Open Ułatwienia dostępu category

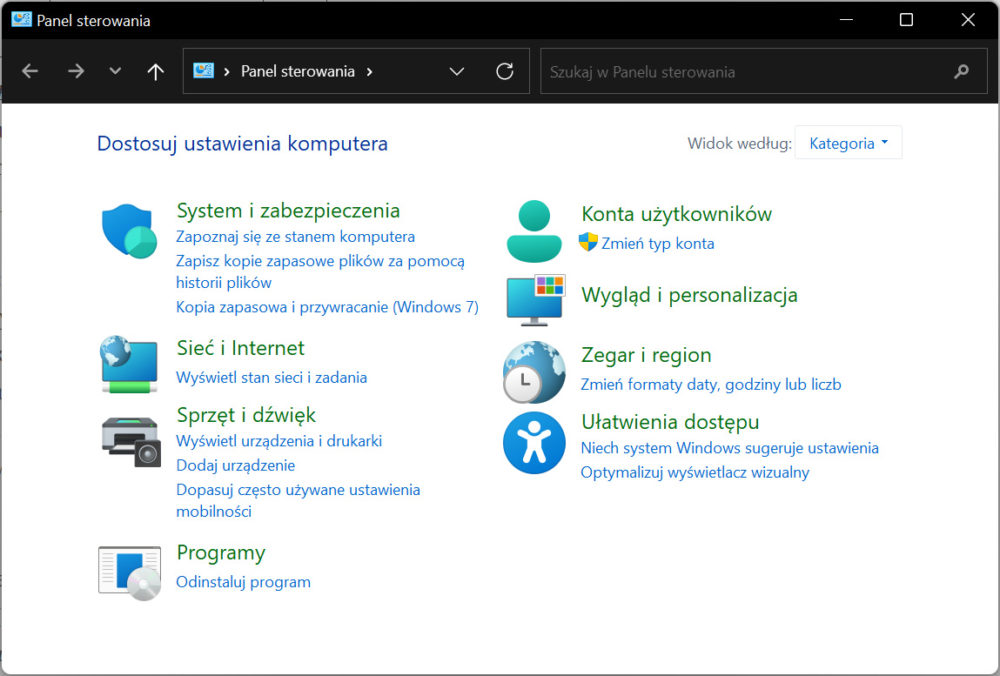(670, 422)
